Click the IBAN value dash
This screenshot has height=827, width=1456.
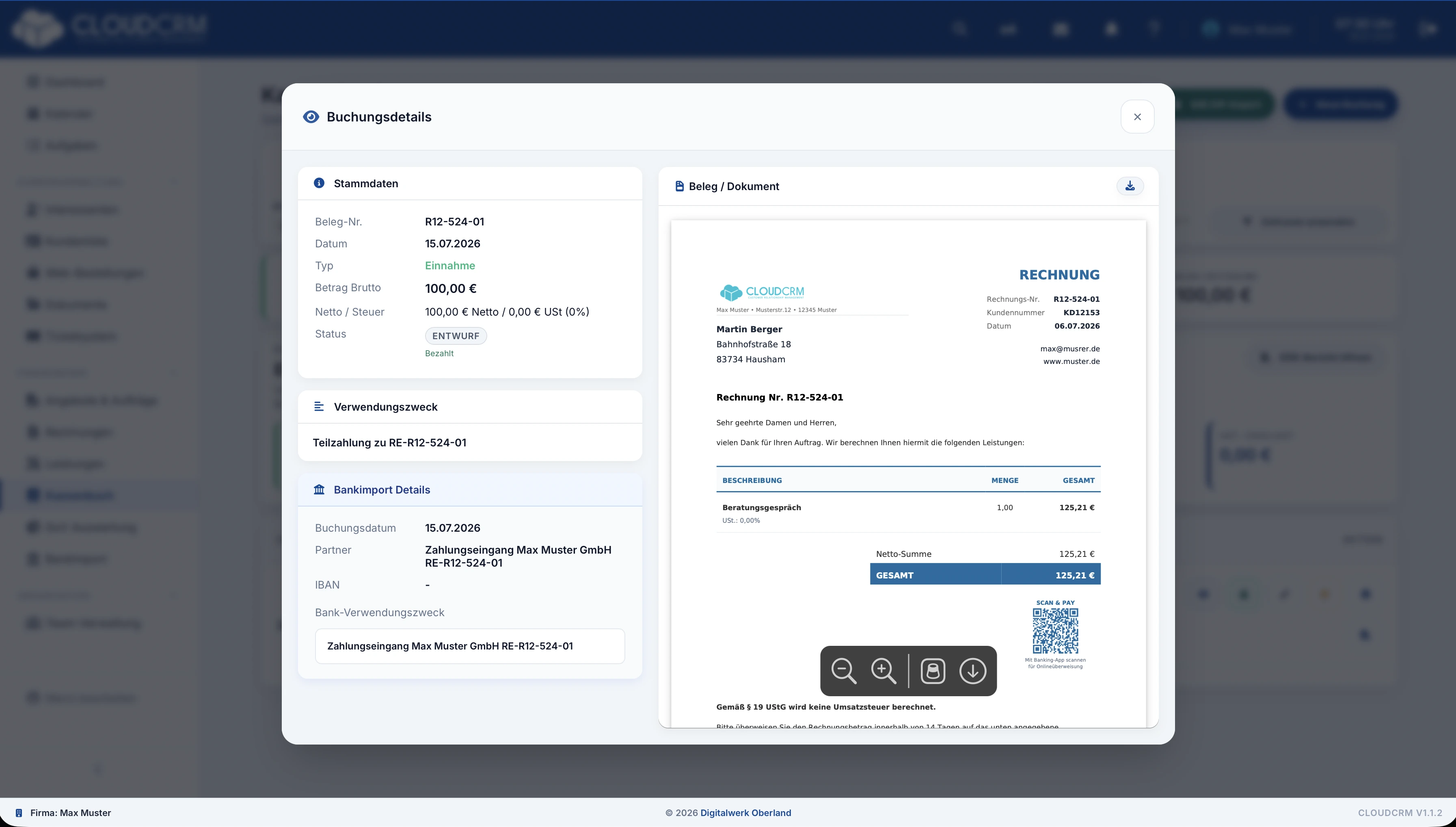428,585
